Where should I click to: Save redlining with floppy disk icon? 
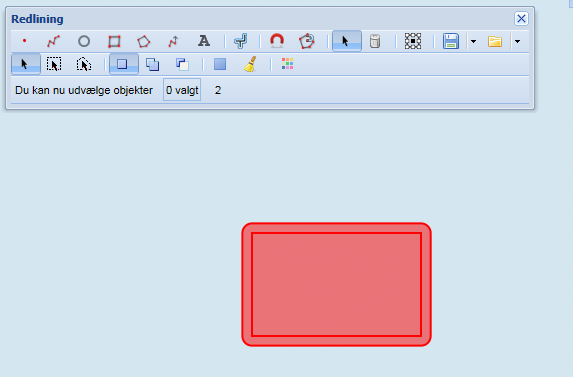pos(451,41)
